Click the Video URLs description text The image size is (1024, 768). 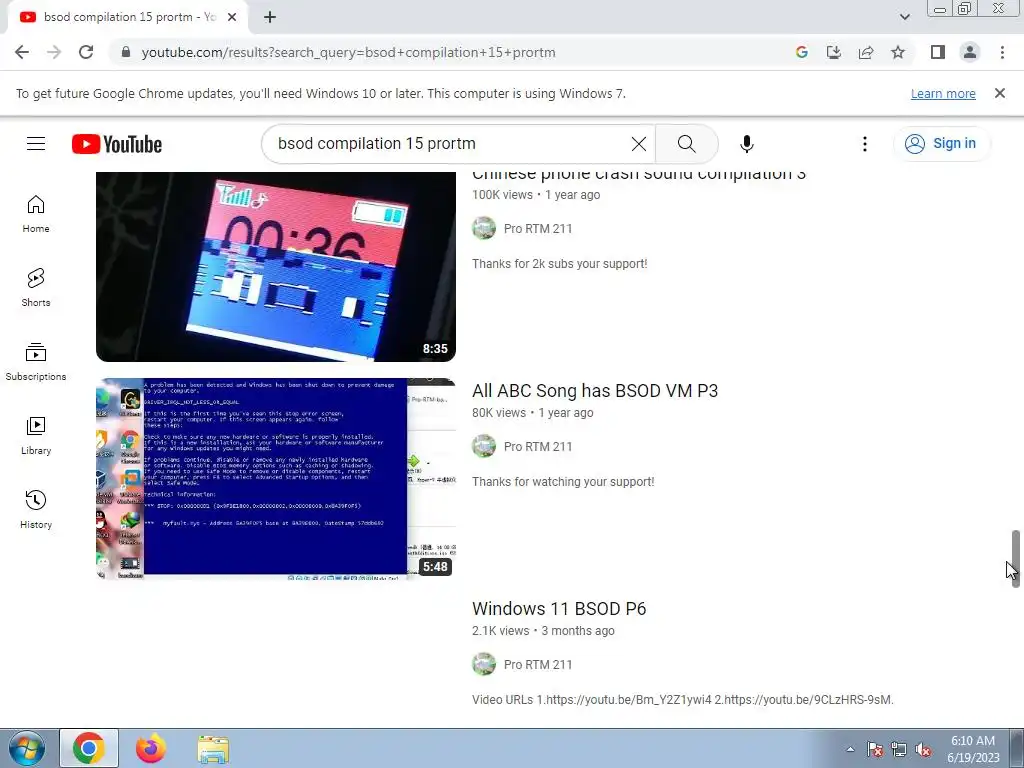click(682, 700)
